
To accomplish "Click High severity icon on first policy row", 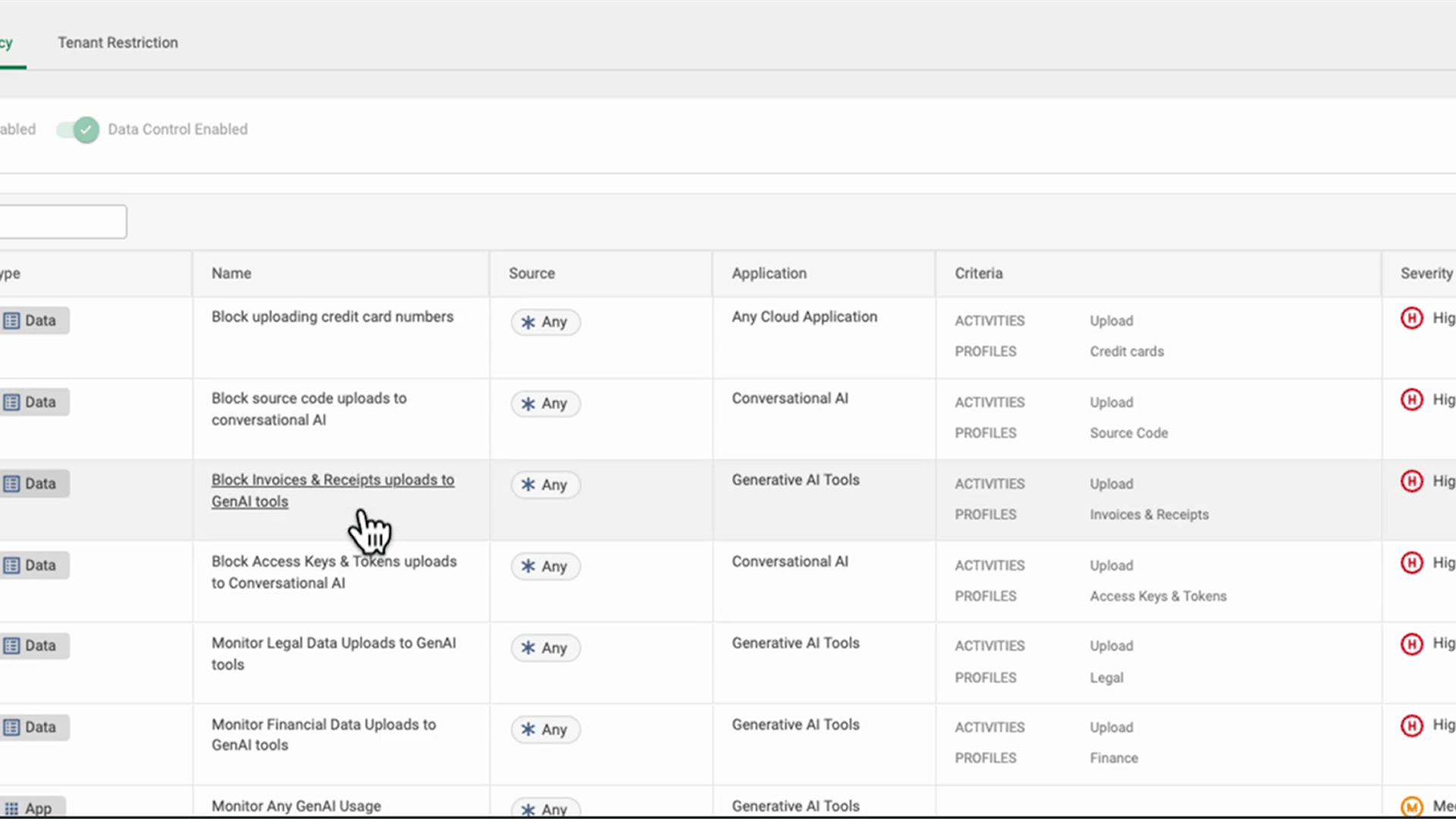I will pyautogui.click(x=1411, y=318).
